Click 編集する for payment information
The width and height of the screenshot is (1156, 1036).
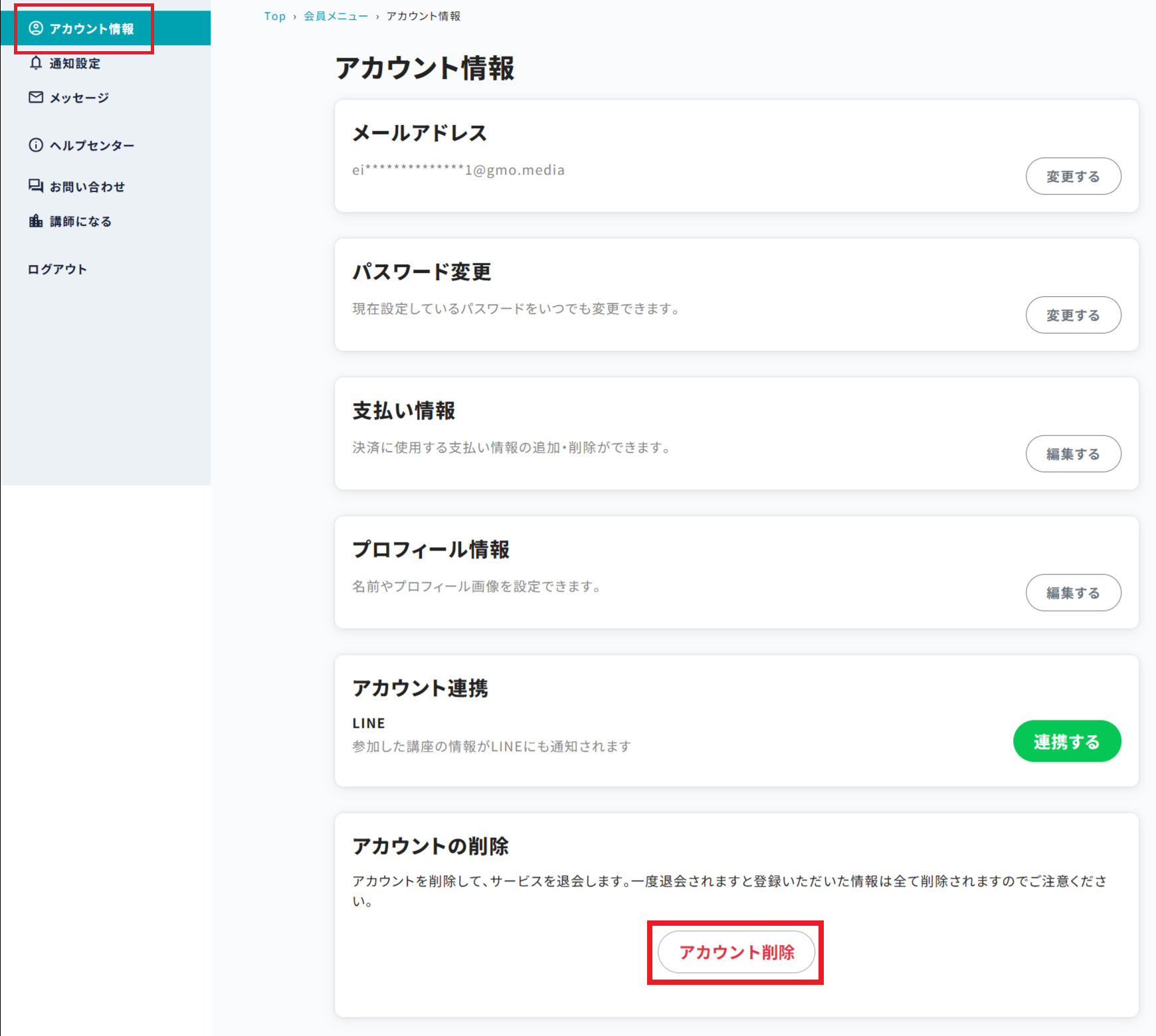coord(1073,454)
